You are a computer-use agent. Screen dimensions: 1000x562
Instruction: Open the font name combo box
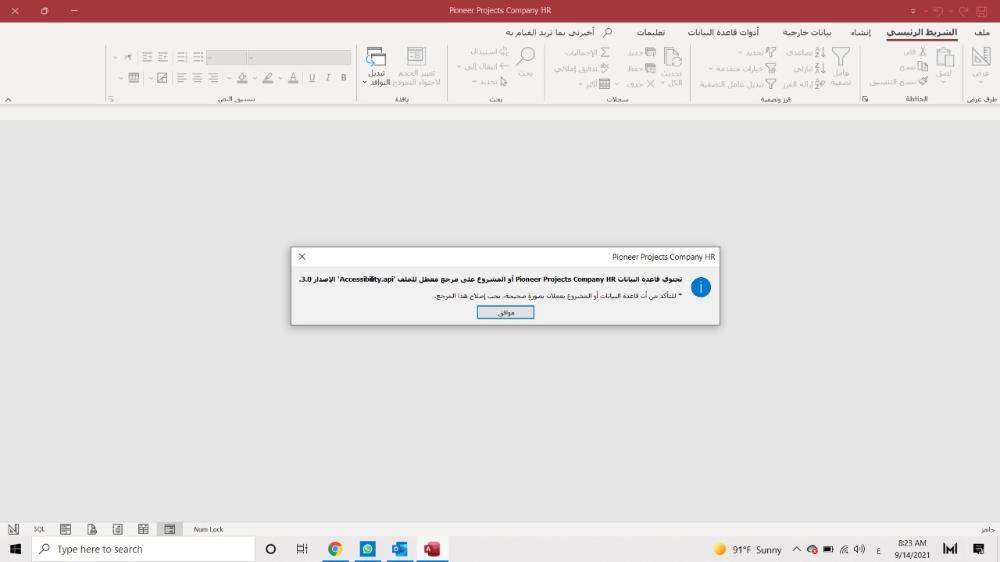click(x=299, y=57)
